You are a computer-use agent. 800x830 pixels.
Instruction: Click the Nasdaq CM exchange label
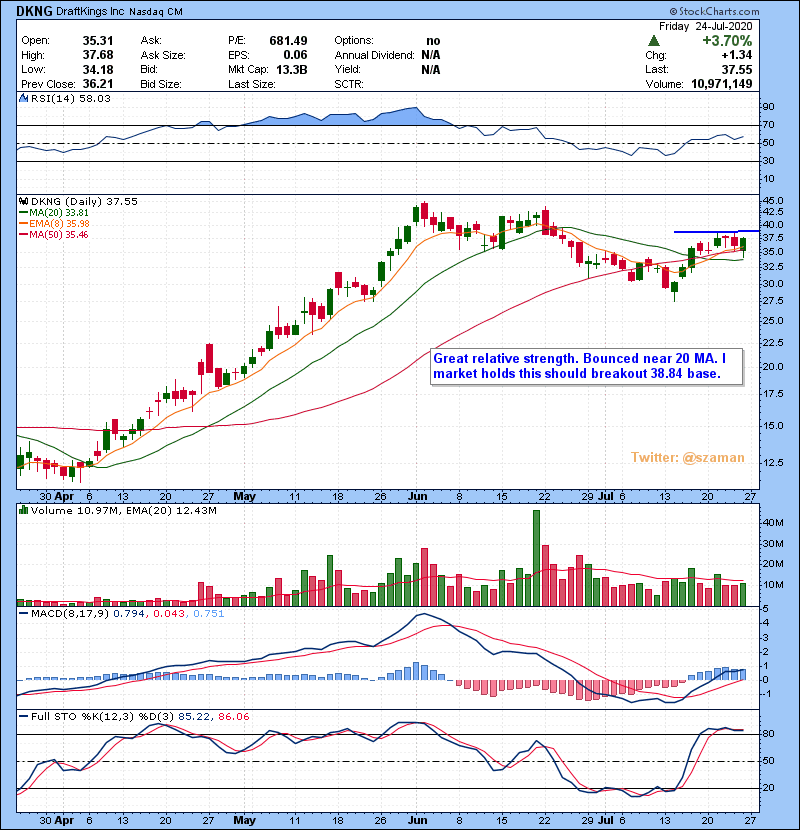point(156,12)
